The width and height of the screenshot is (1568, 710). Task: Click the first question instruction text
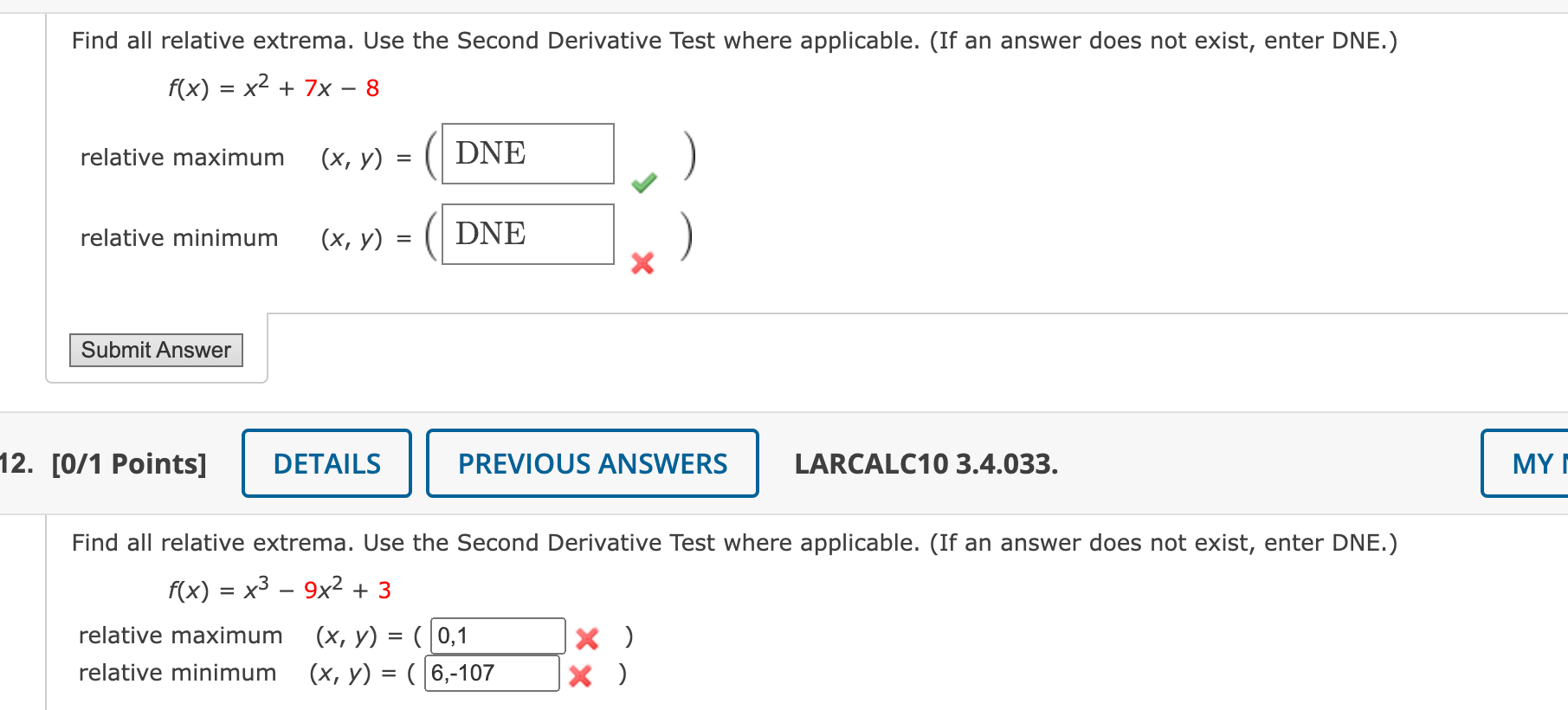pos(732,40)
